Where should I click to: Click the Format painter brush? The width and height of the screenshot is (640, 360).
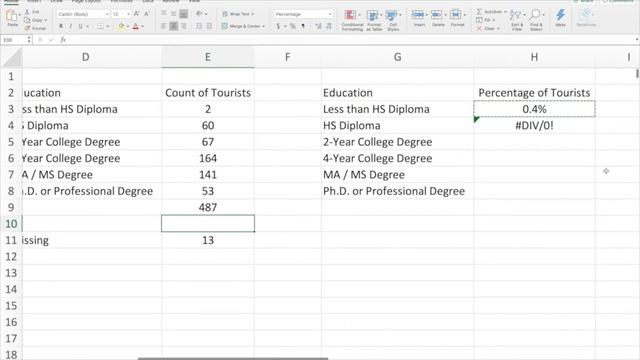coord(35,28)
